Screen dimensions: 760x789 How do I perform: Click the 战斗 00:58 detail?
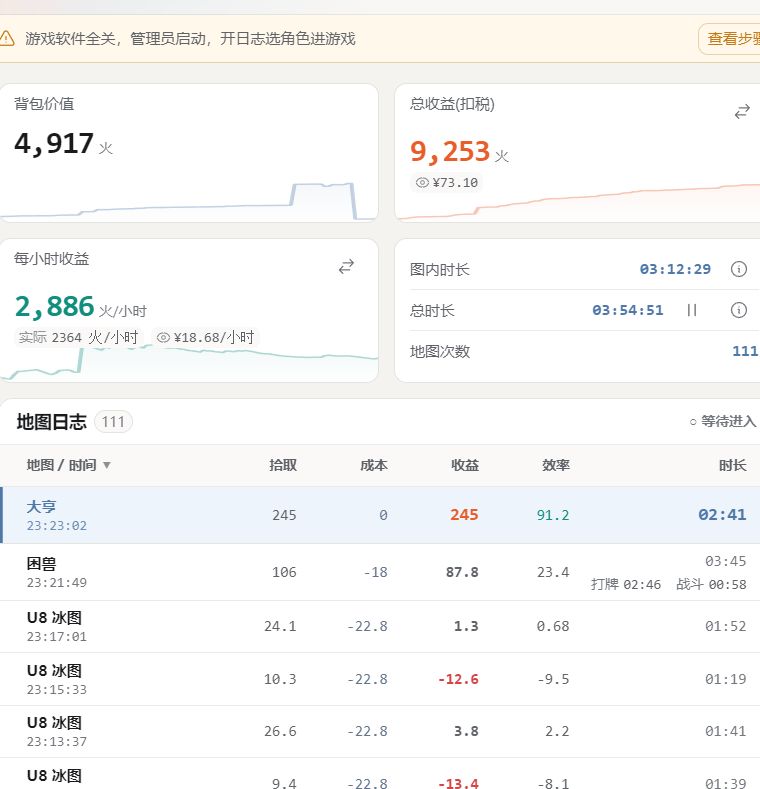click(711, 584)
